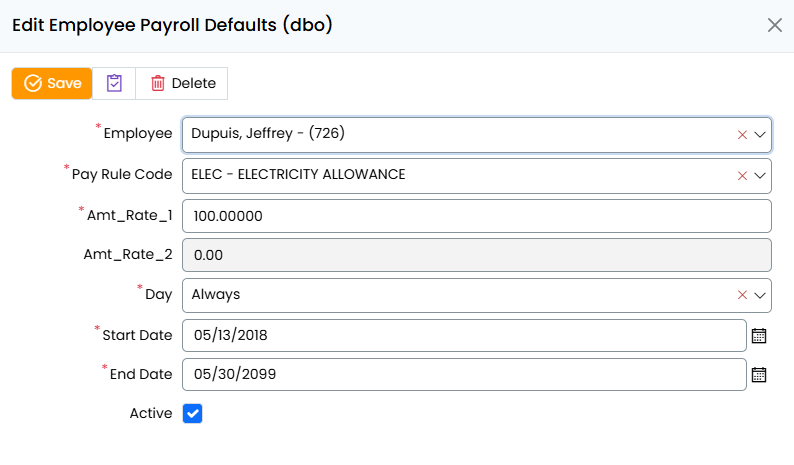Image resolution: width=794 pixels, height=465 pixels.
Task: Close the Edit Employee Payroll Defaults dialog
Action: (774, 26)
